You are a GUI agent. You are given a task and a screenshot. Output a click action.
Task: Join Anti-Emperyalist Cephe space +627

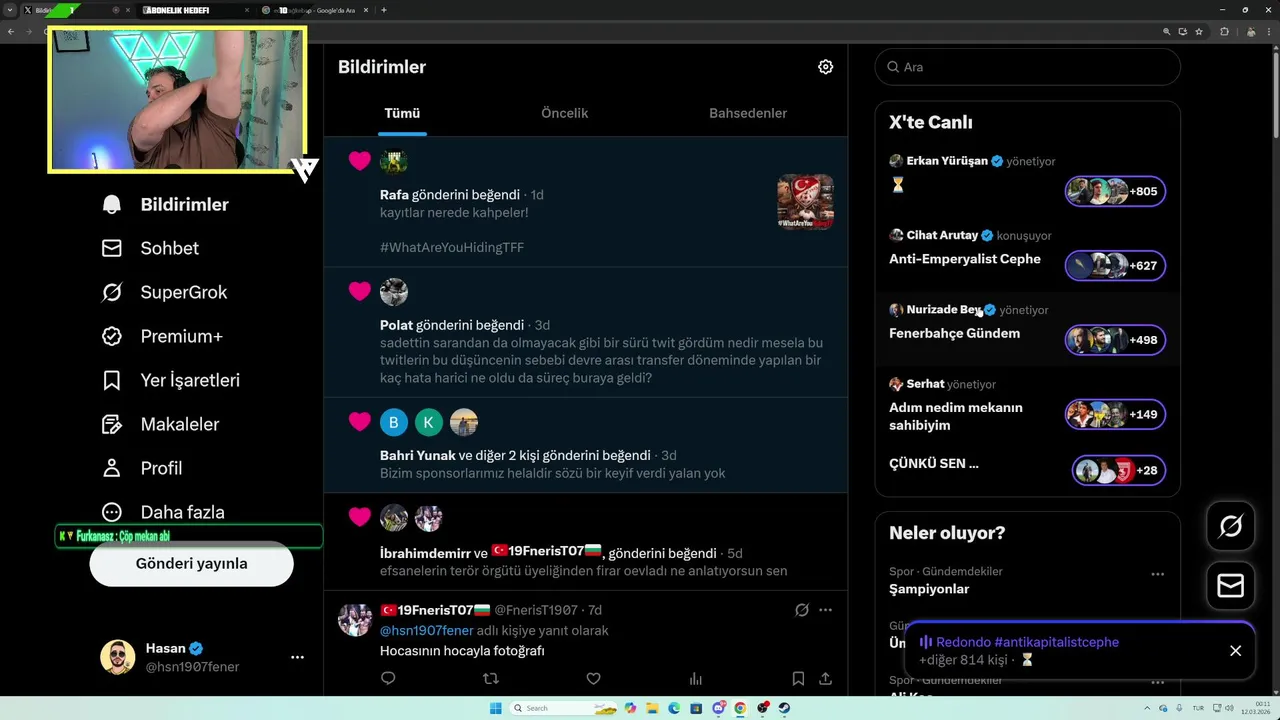pyautogui.click(x=1115, y=265)
